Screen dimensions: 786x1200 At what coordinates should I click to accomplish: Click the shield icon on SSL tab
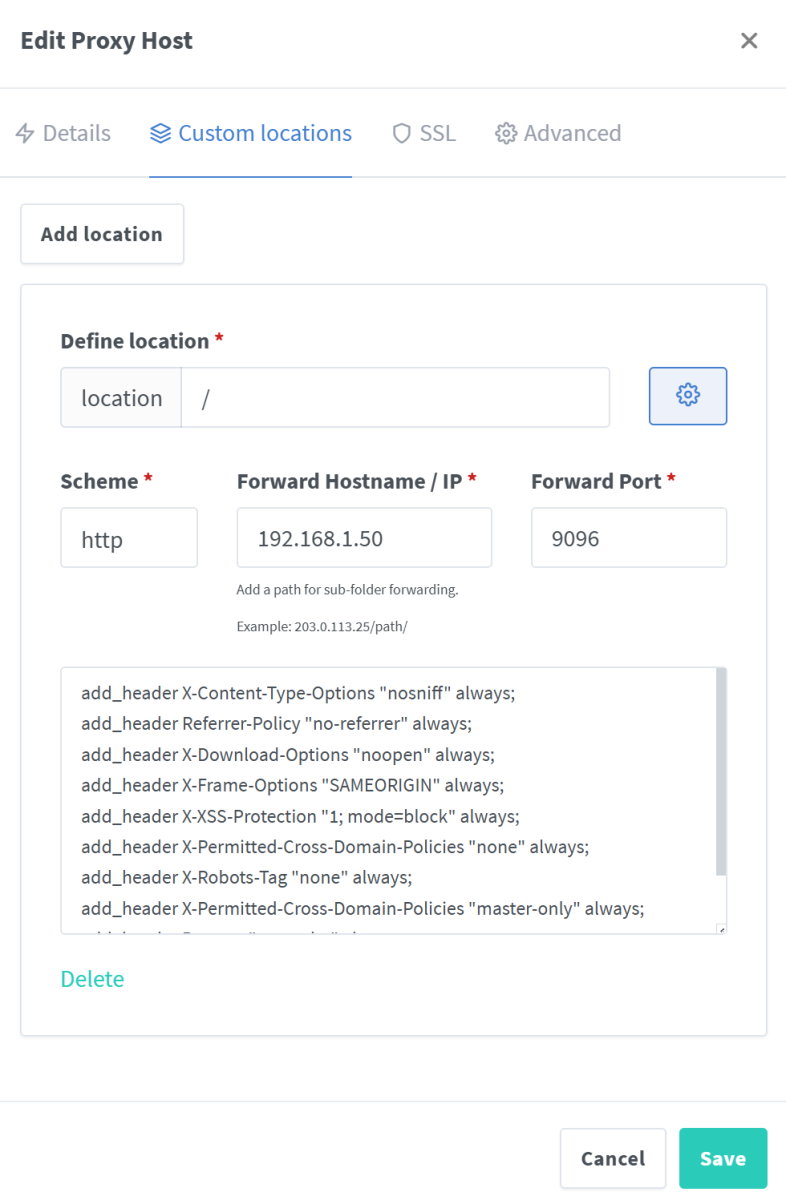pos(402,133)
